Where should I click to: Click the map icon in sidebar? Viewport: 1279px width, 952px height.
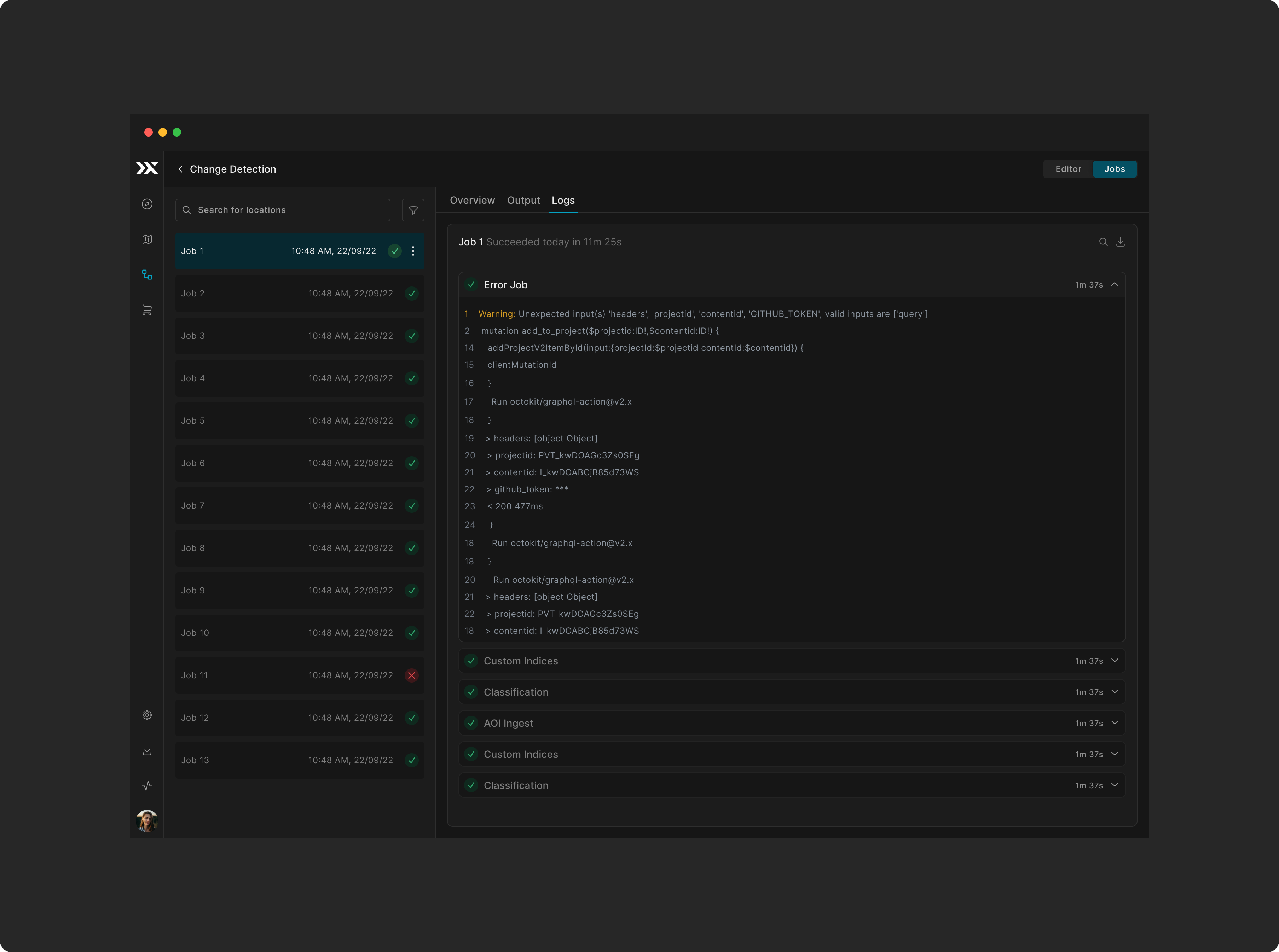tap(147, 239)
